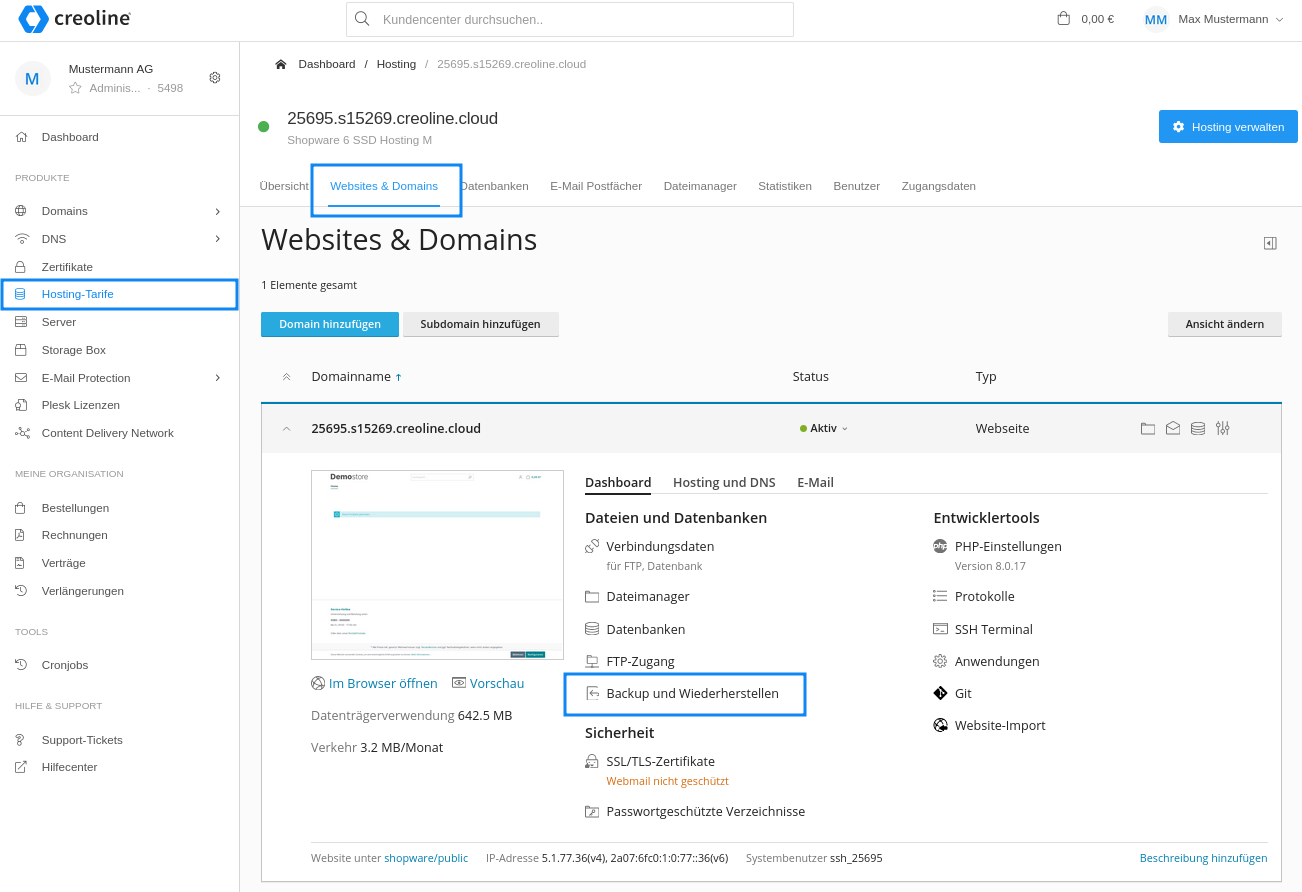The image size is (1302, 892).
Task: Click the Im Browser öffnen link
Action: click(x=374, y=683)
